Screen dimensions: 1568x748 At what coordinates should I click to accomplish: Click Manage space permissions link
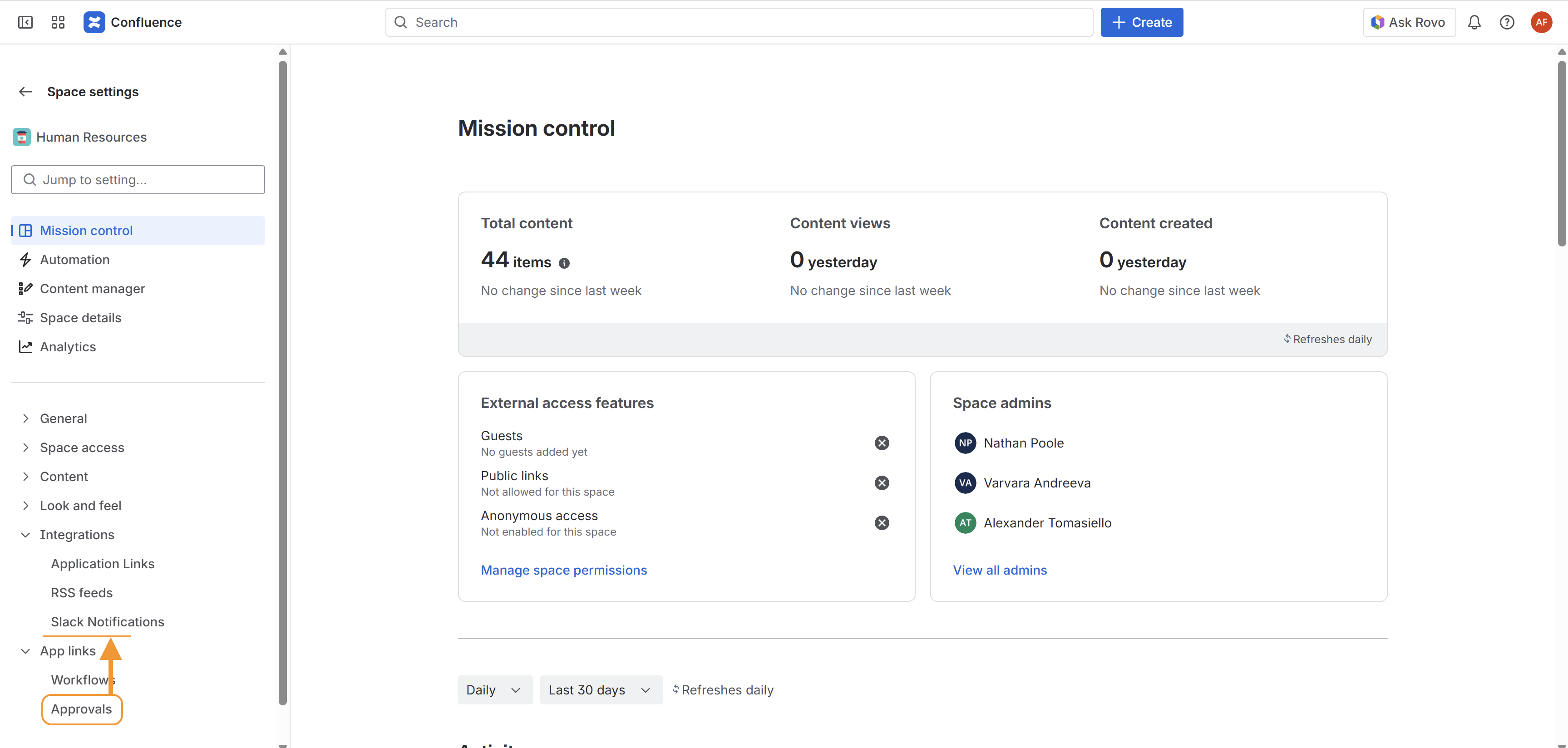click(564, 570)
